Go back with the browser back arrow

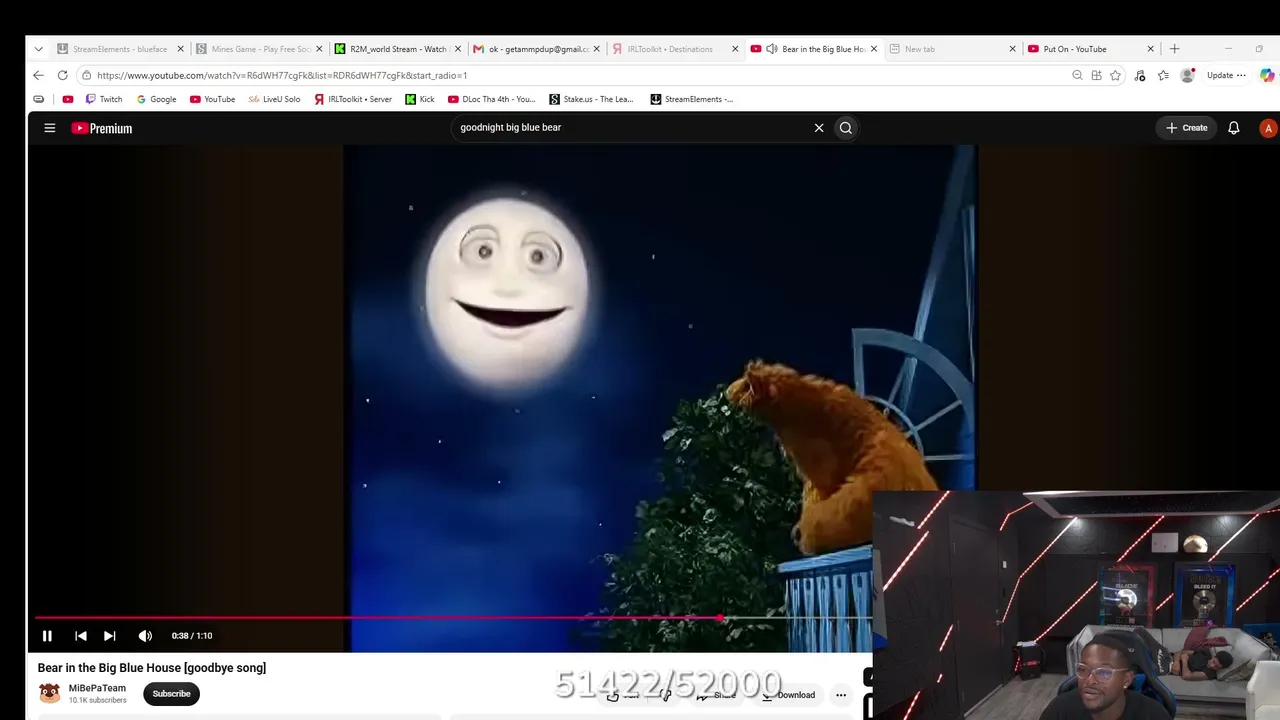pyautogui.click(x=38, y=75)
